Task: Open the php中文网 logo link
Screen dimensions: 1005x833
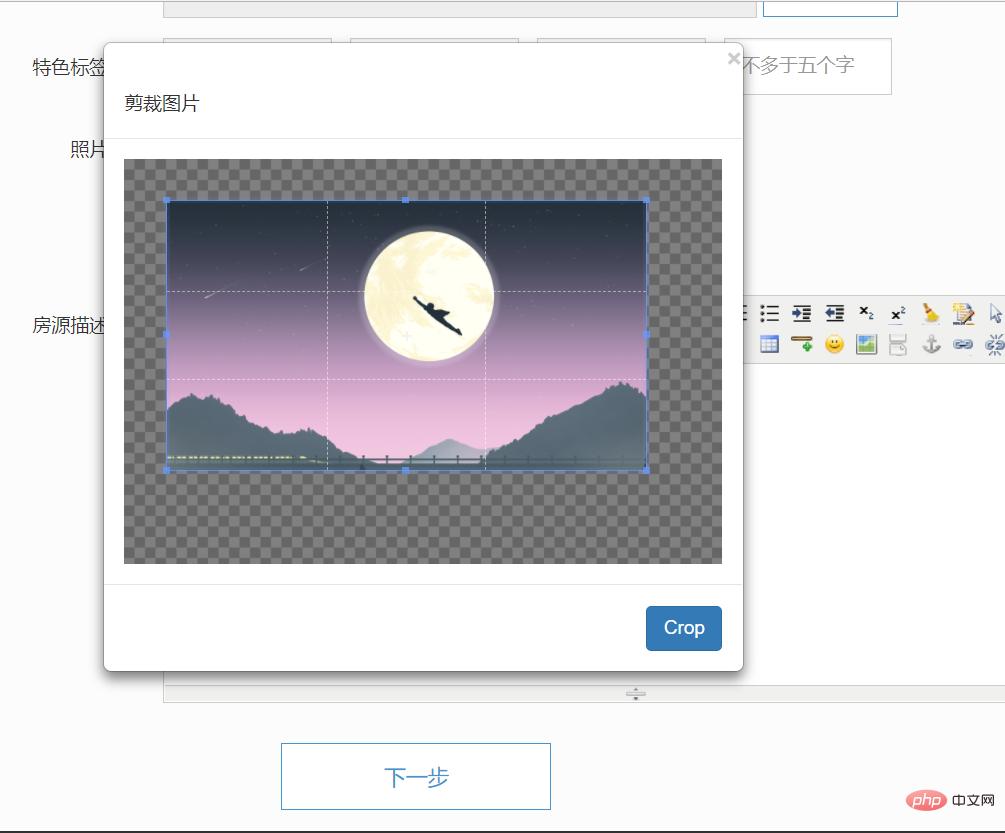Action: click(x=948, y=800)
